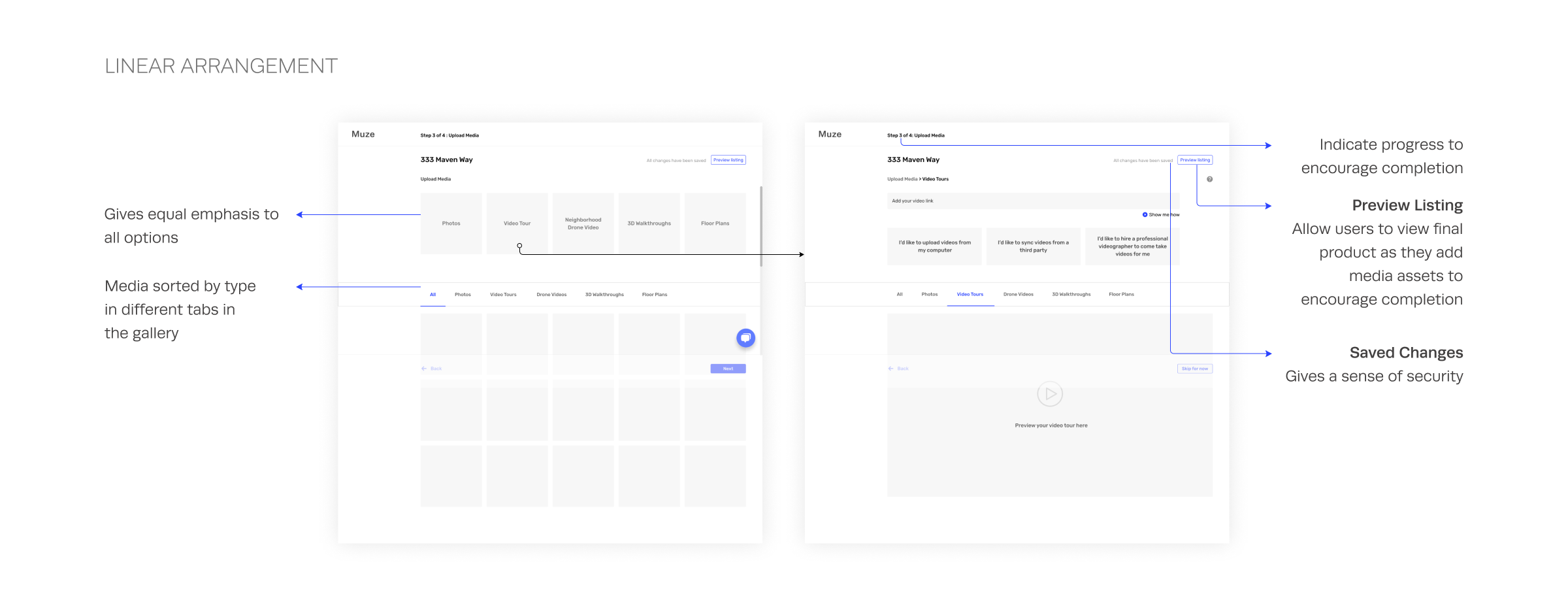This screenshot has width=1568, height=596.
Task: Switch to Photos tab in right gallery
Action: coord(930,295)
